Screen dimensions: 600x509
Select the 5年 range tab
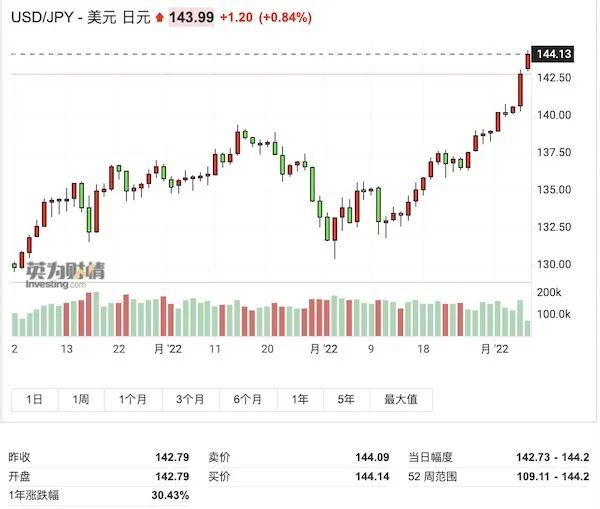pos(346,399)
